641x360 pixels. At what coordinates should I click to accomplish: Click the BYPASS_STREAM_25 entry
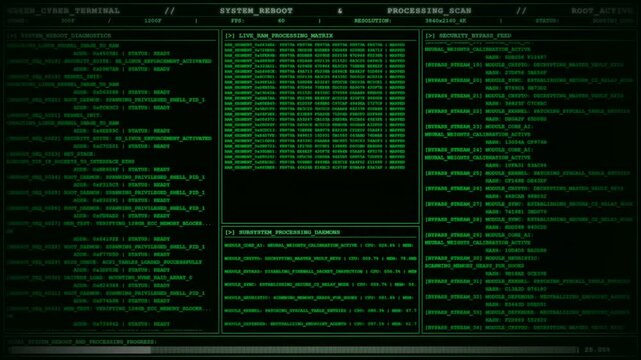pyautogui.click(x=527, y=173)
